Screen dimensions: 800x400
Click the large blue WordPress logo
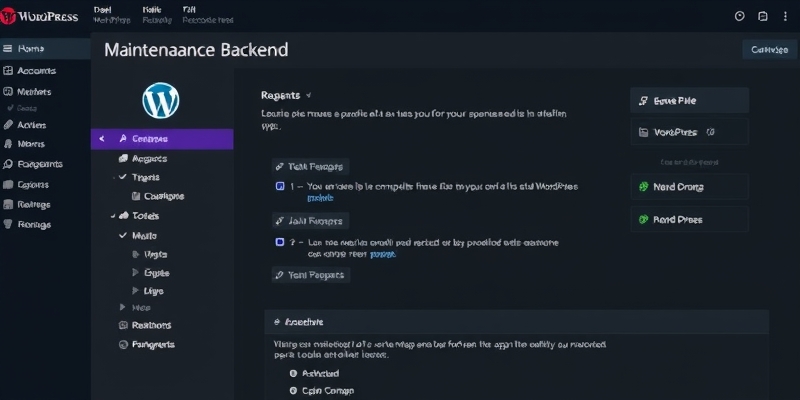(x=161, y=100)
